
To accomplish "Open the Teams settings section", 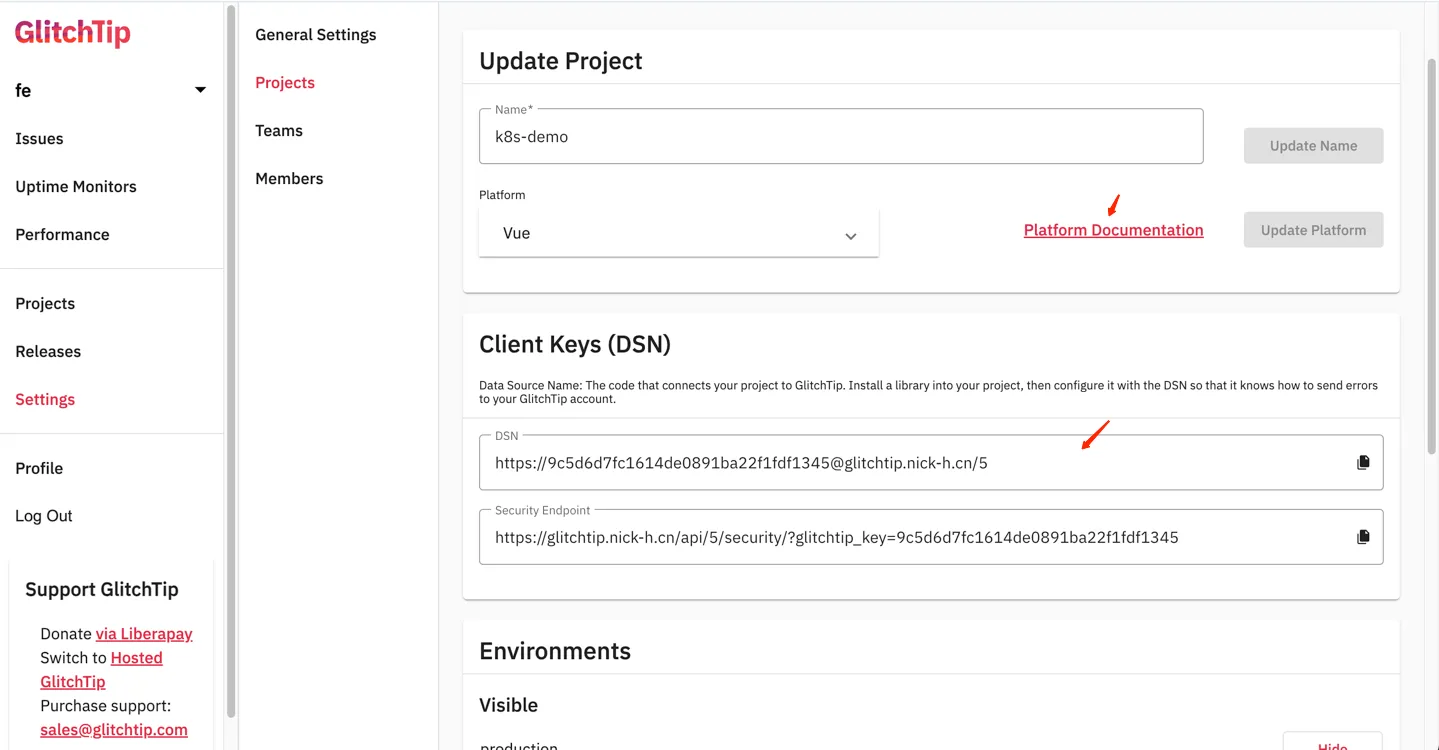I will tap(279, 130).
